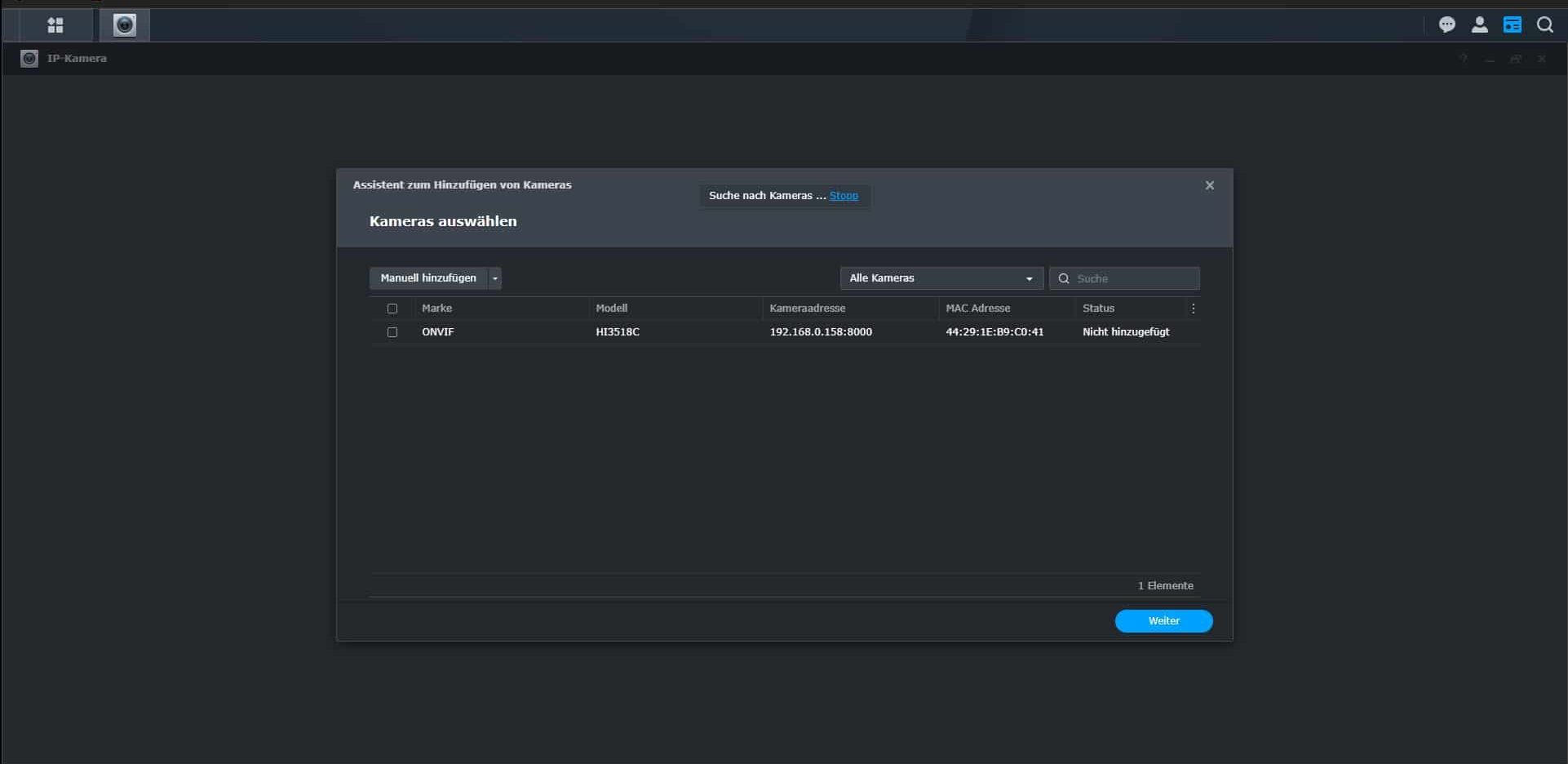Click the Manuell hinzufügen button
This screenshot has height=764, width=1568.
428,278
